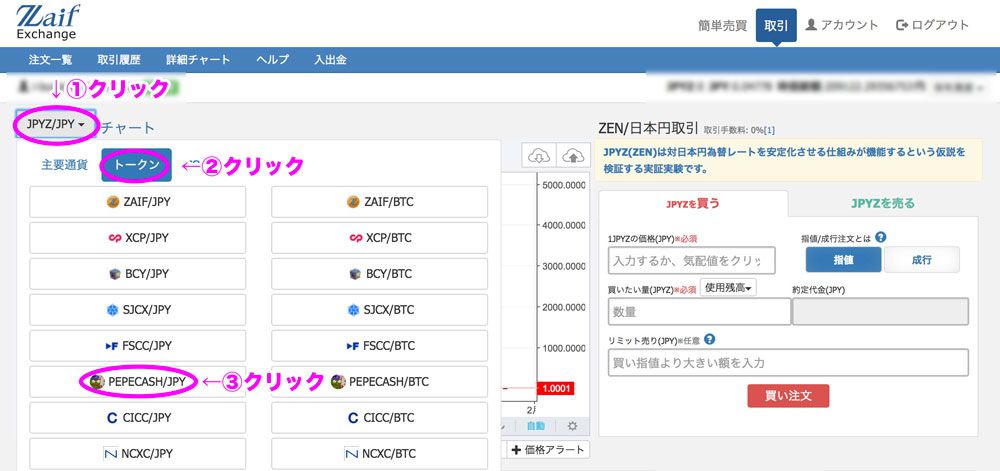Click the 価格アラート button
This screenshot has width=1000, height=471.
pos(548,450)
